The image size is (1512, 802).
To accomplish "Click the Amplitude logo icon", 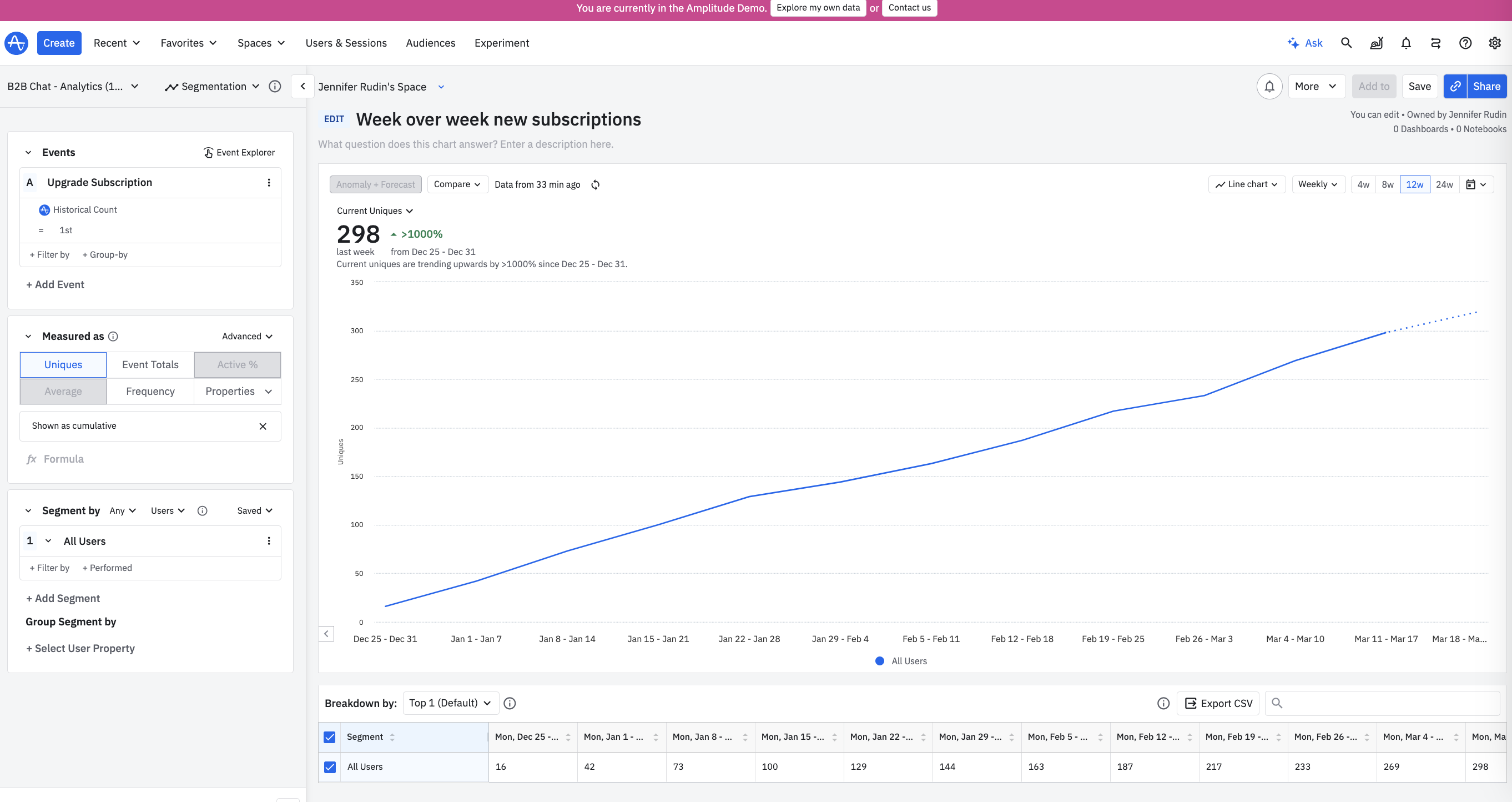I will (16, 43).
